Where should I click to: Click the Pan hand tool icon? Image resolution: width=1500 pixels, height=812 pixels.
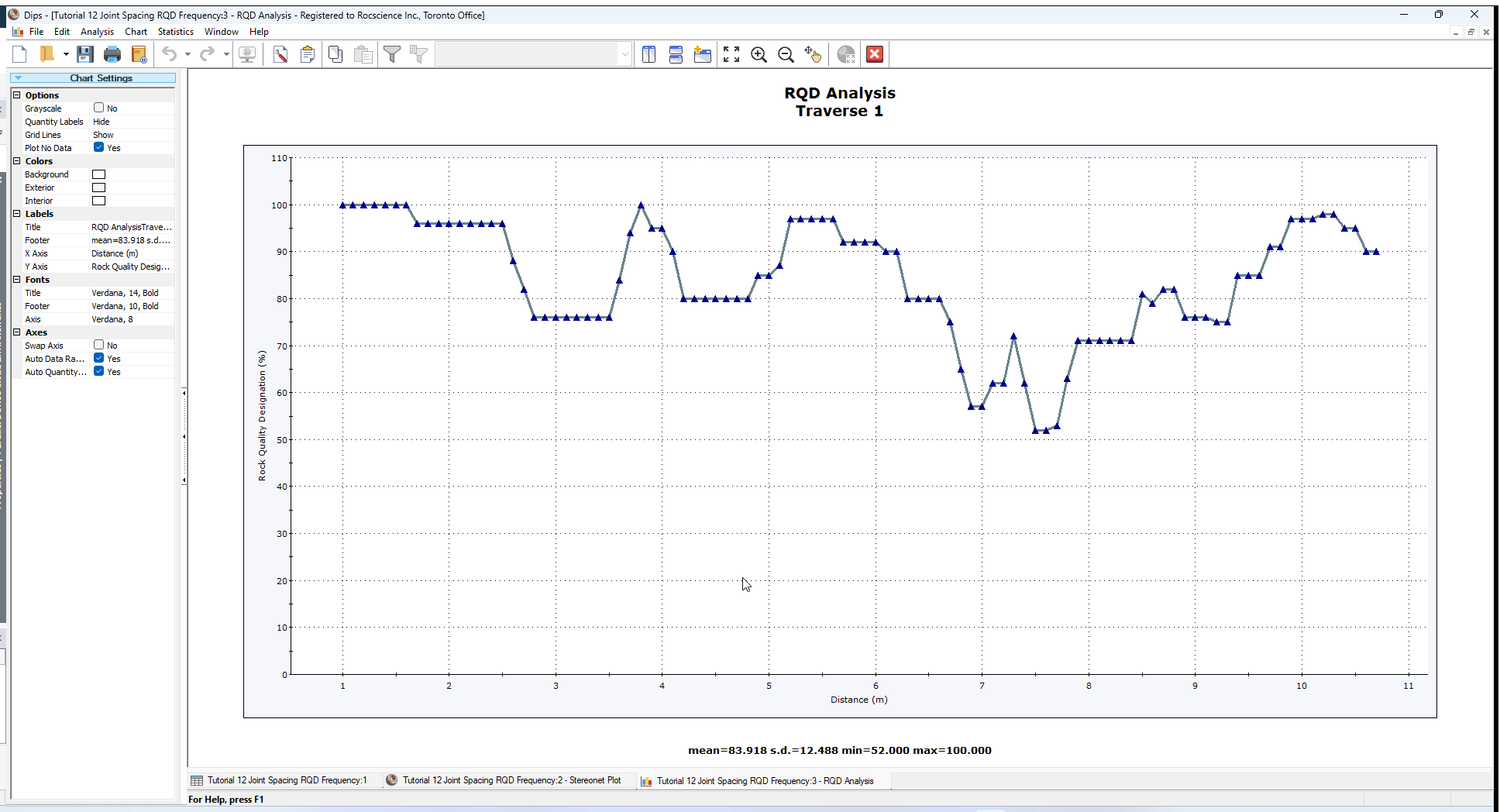pyautogui.click(x=813, y=54)
